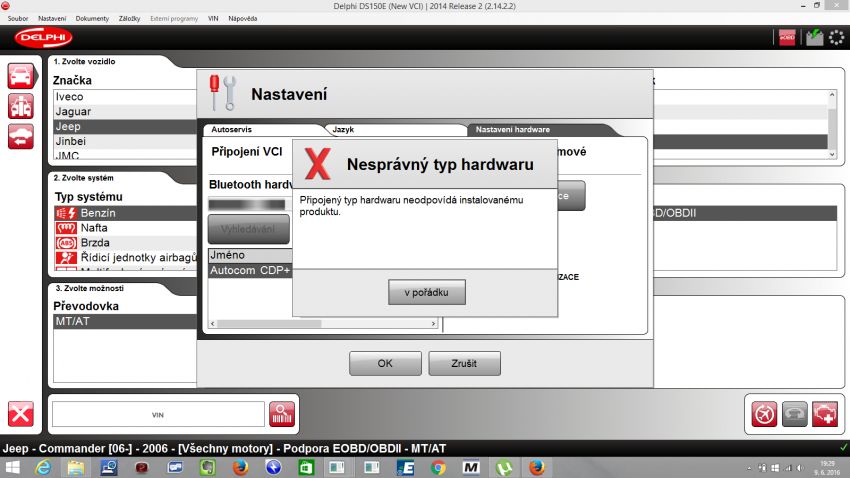Open the Windows Start button

coord(12,467)
